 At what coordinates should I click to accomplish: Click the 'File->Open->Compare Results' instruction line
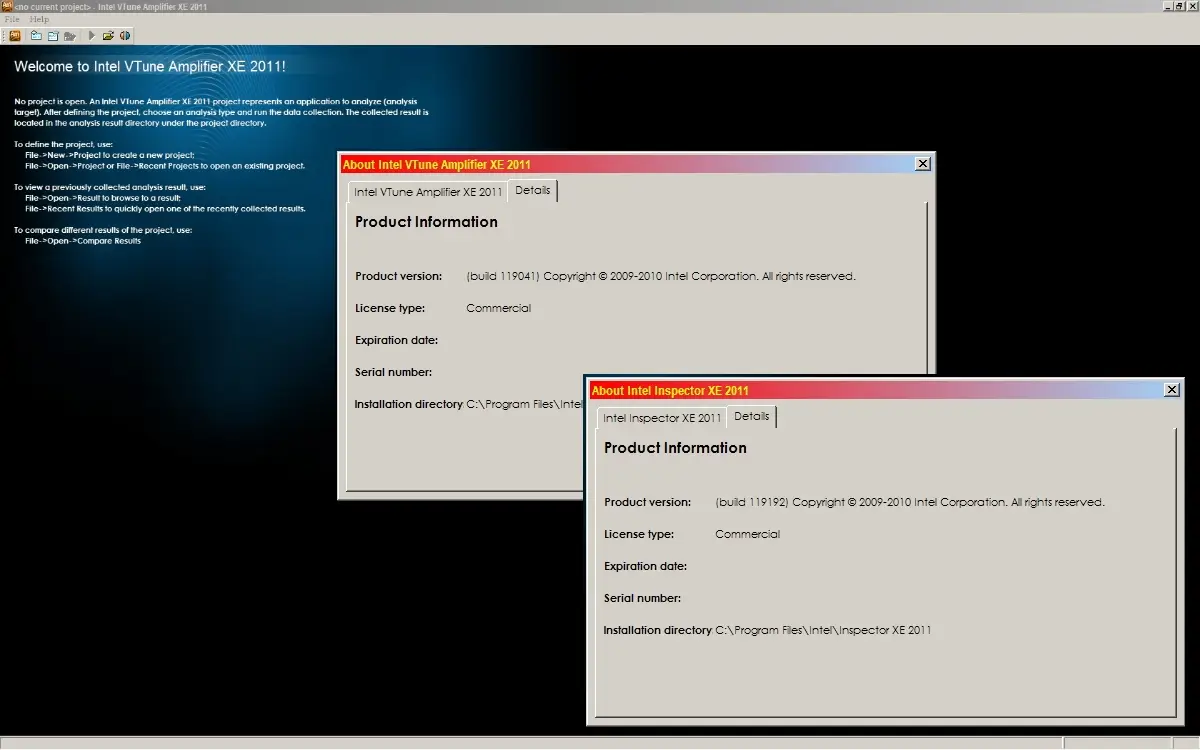(83, 241)
